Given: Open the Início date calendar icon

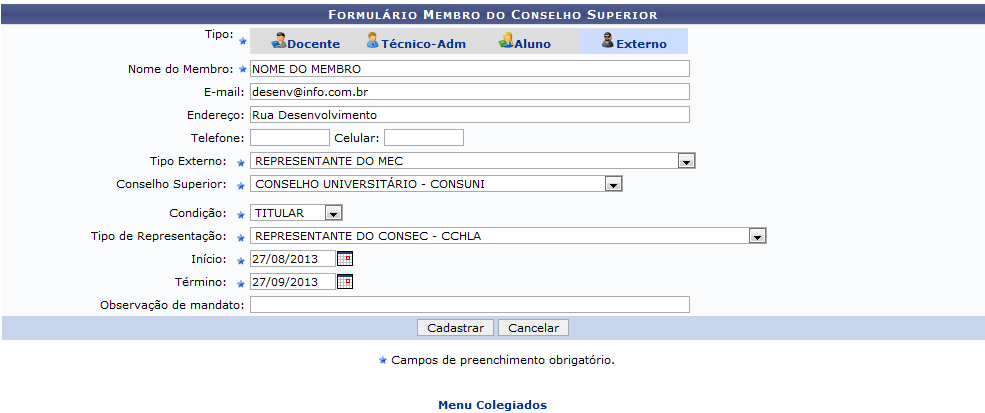Looking at the screenshot, I should (345, 259).
